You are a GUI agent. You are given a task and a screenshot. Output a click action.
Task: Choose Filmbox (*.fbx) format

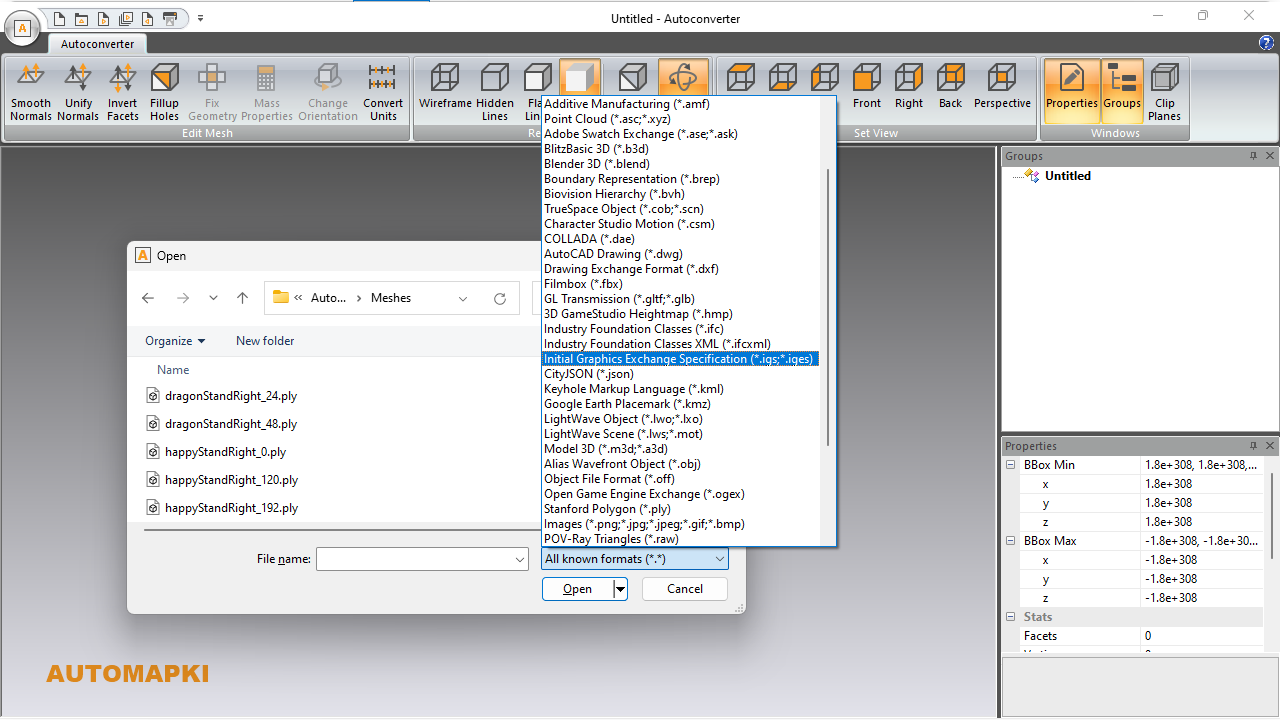click(x=583, y=284)
